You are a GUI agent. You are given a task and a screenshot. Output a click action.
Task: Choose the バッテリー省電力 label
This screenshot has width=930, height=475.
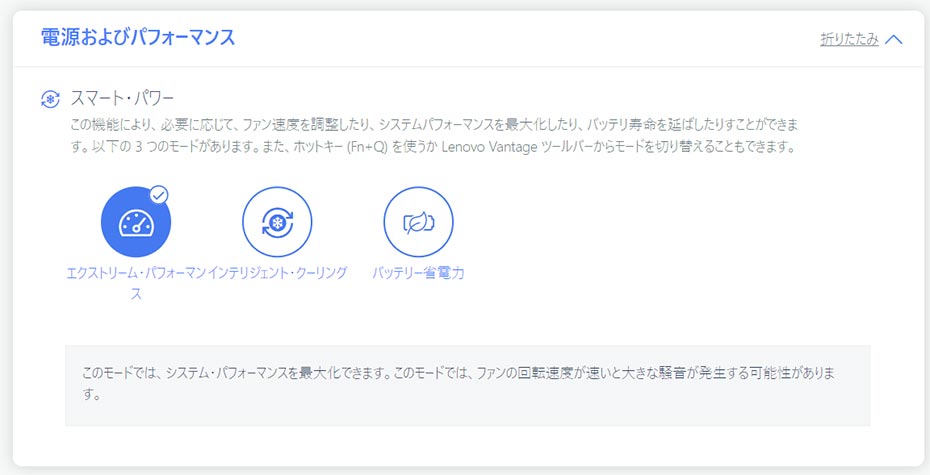click(x=418, y=273)
